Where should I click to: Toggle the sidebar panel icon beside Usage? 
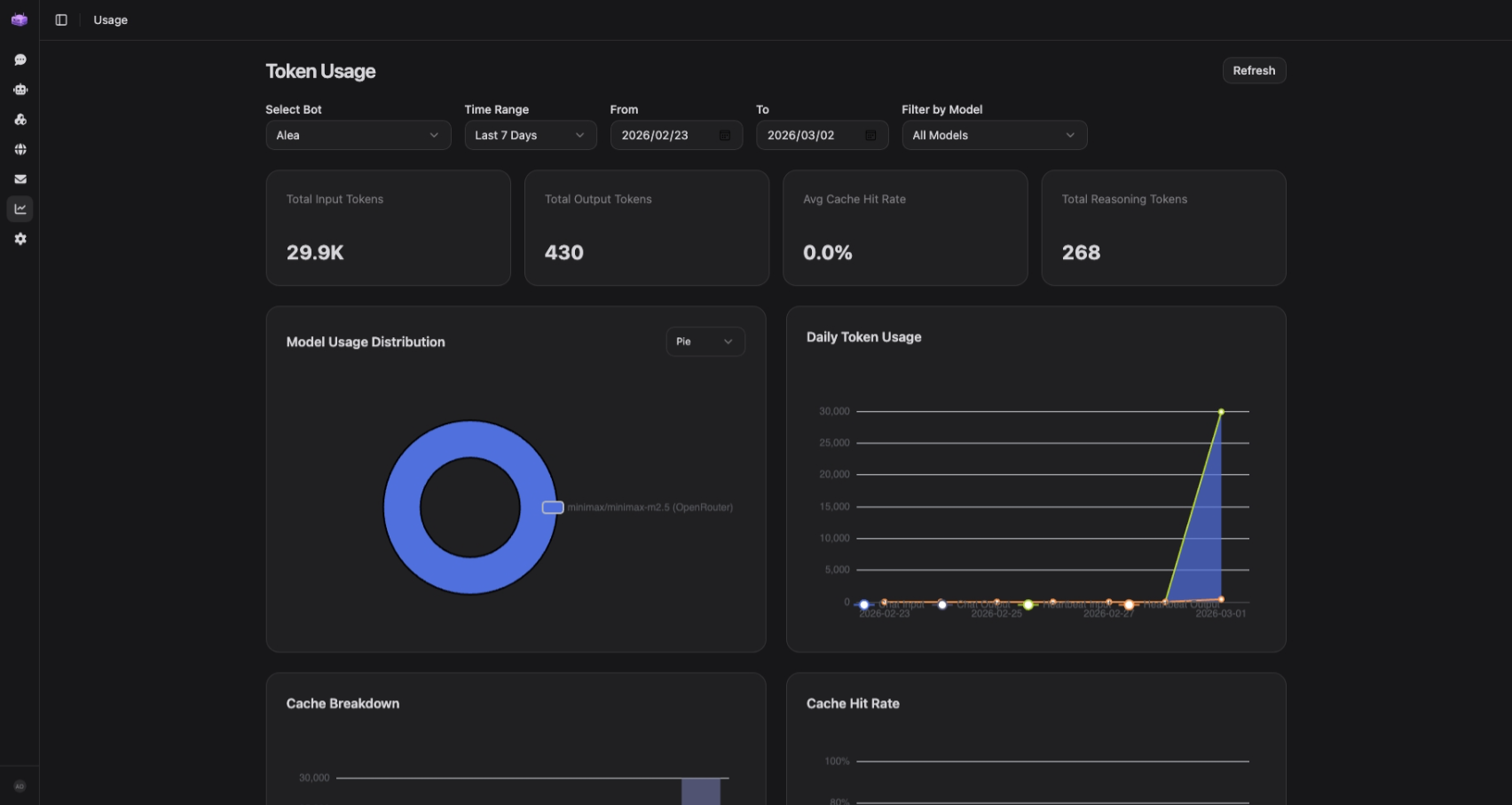61,20
